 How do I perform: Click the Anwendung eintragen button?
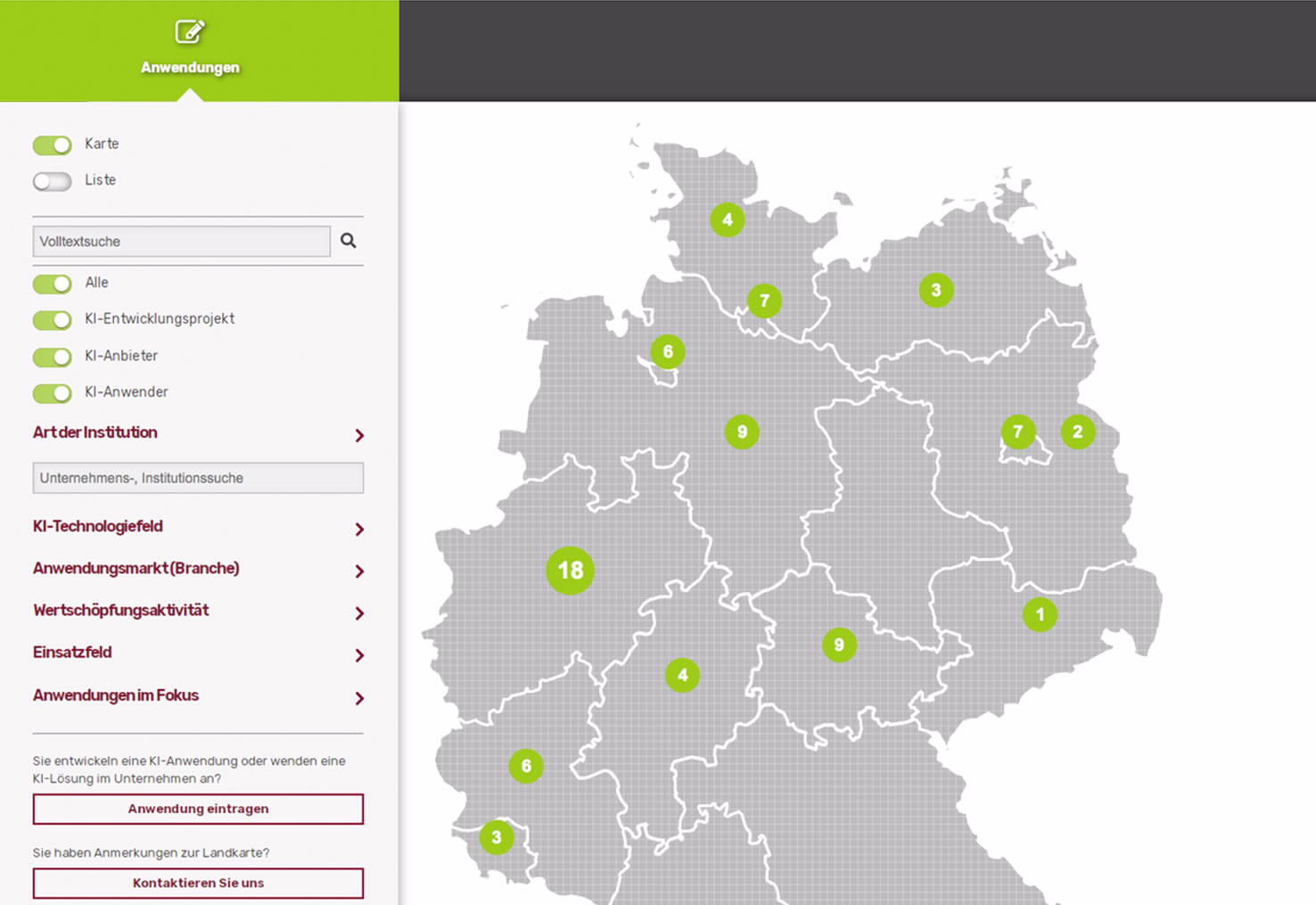tap(198, 809)
